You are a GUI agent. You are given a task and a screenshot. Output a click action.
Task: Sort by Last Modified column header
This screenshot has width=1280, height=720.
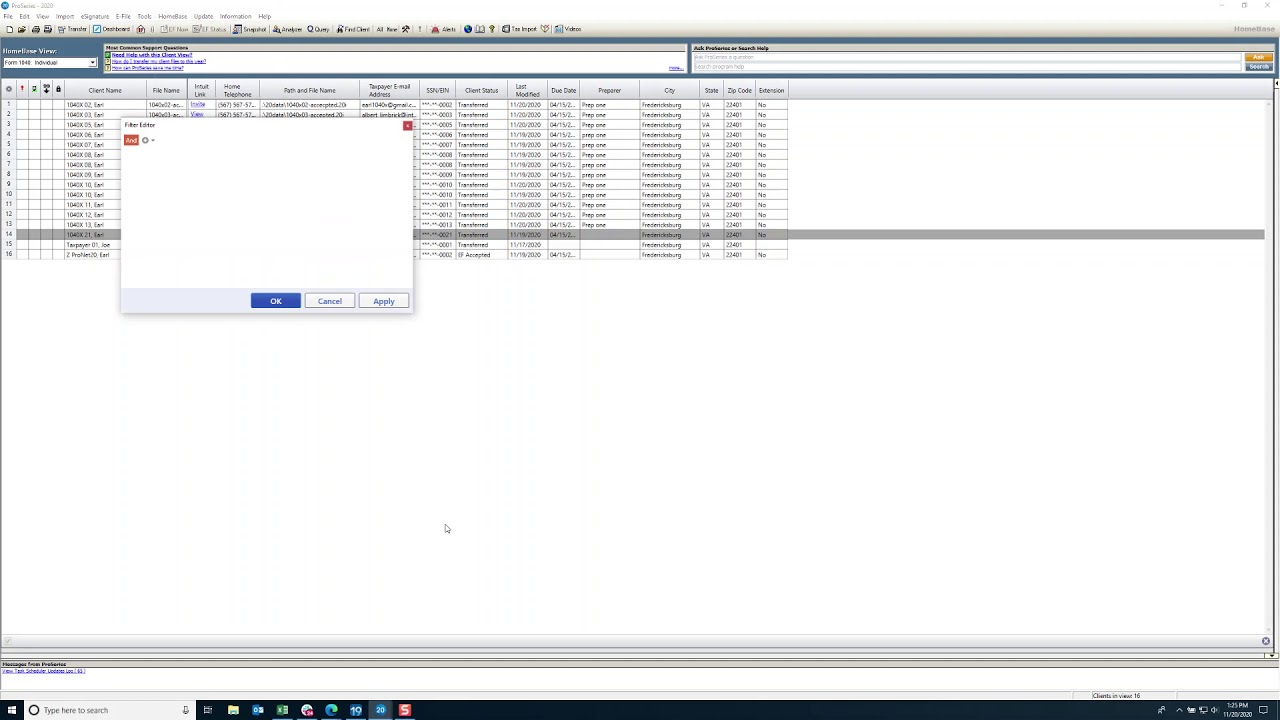528,90
